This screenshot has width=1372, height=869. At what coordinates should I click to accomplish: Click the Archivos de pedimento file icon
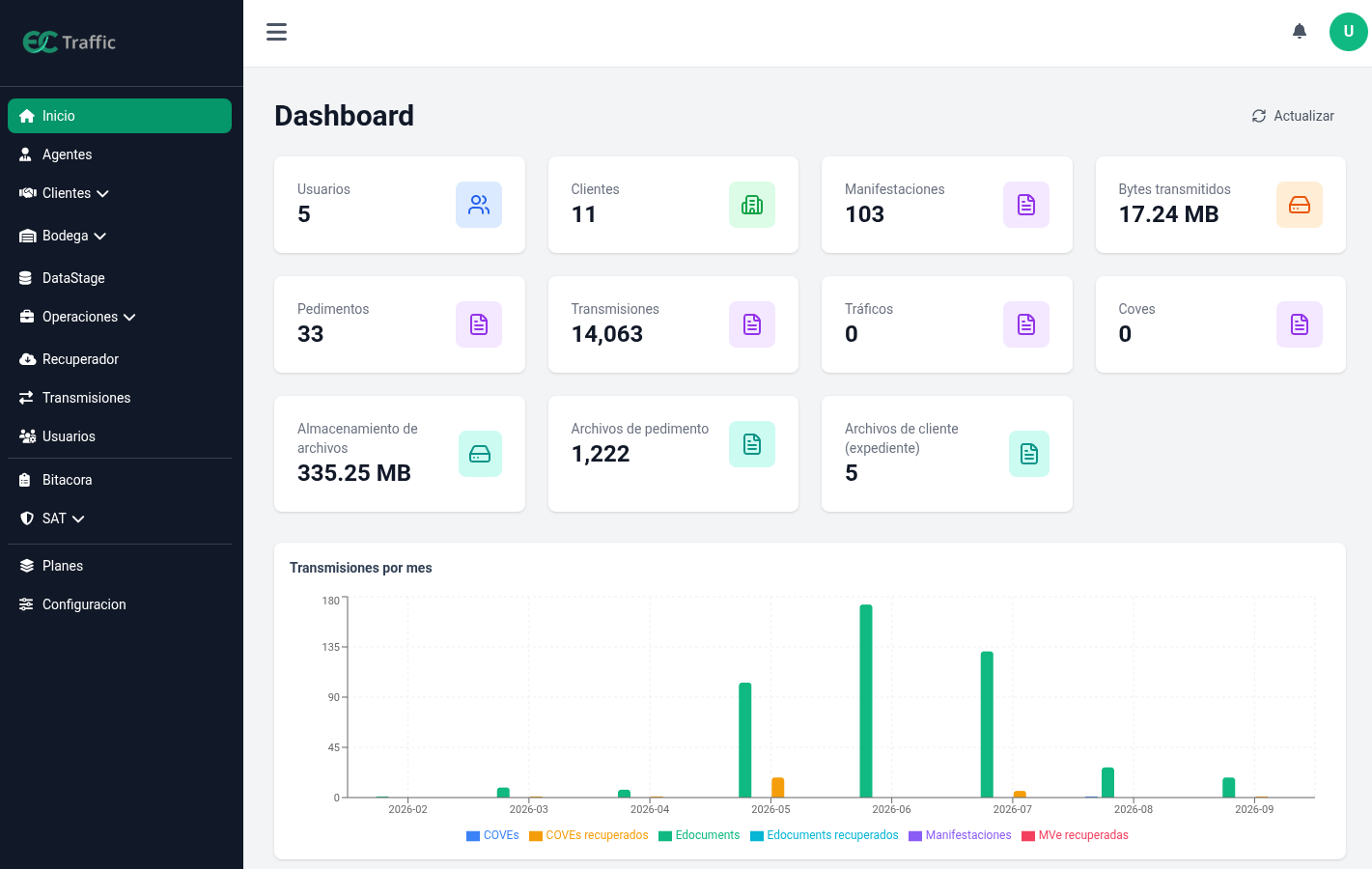pyautogui.click(x=752, y=444)
